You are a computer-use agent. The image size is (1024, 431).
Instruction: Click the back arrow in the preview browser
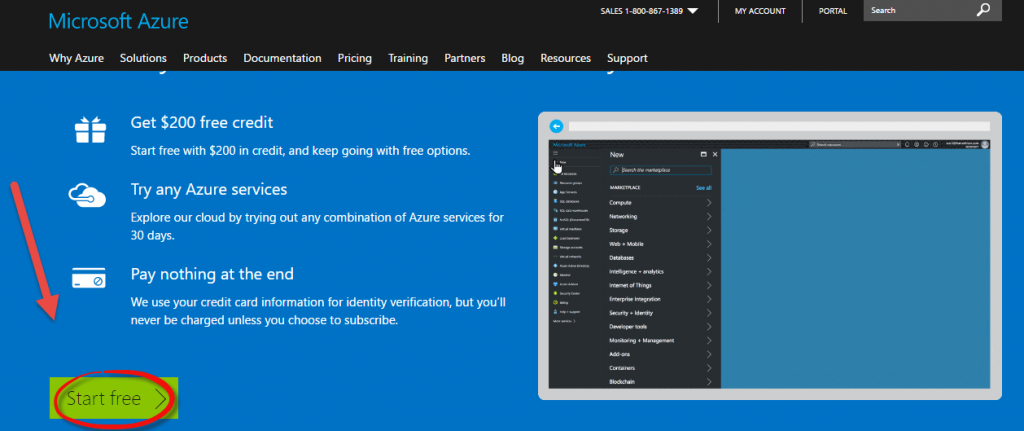556,126
